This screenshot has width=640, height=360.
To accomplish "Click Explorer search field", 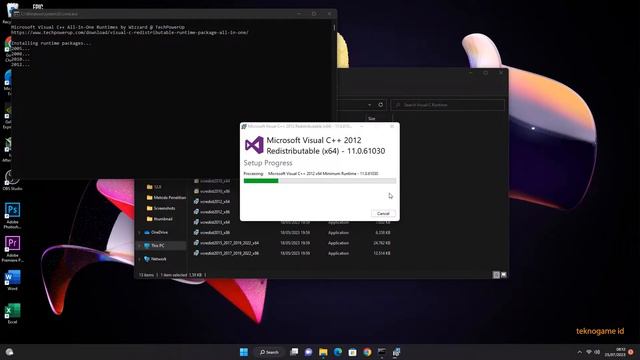I will coord(448,105).
